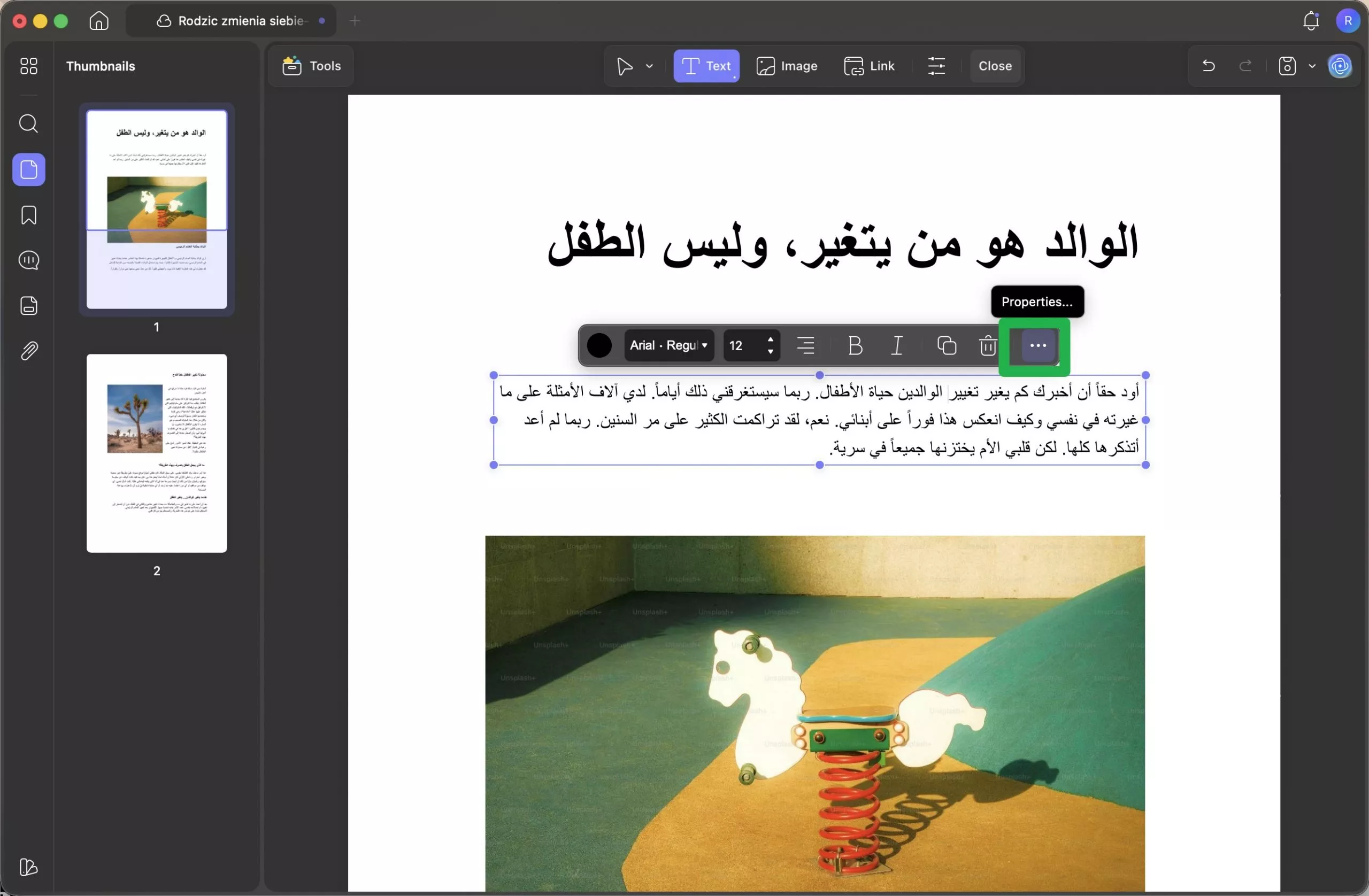Open the Tools menu
1369x896 pixels.
(311, 66)
